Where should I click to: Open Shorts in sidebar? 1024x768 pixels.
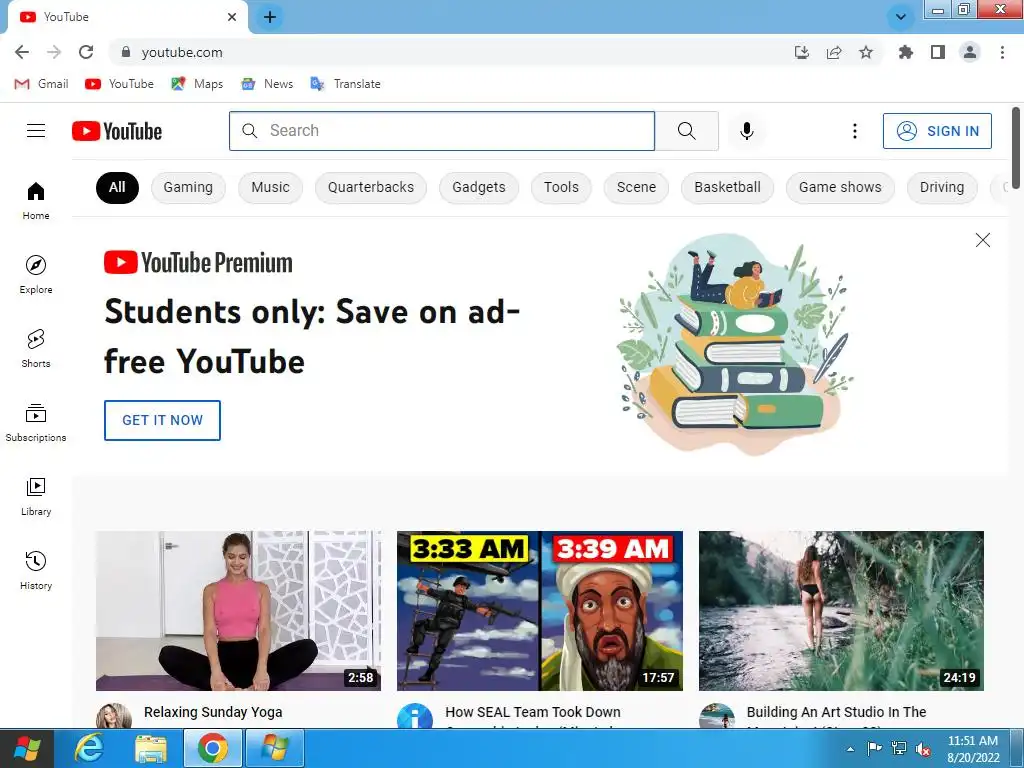[36, 349]
